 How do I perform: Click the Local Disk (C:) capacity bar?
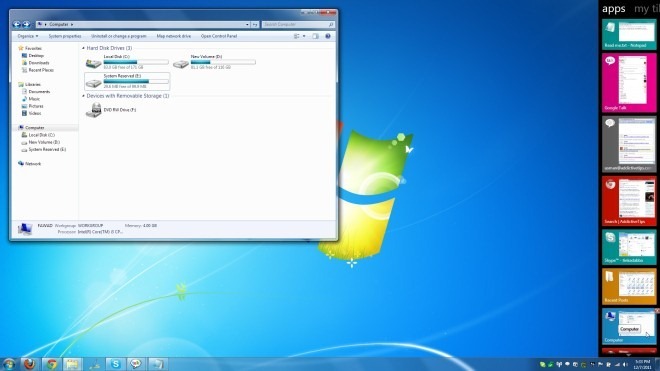click(x=136, y=62)
